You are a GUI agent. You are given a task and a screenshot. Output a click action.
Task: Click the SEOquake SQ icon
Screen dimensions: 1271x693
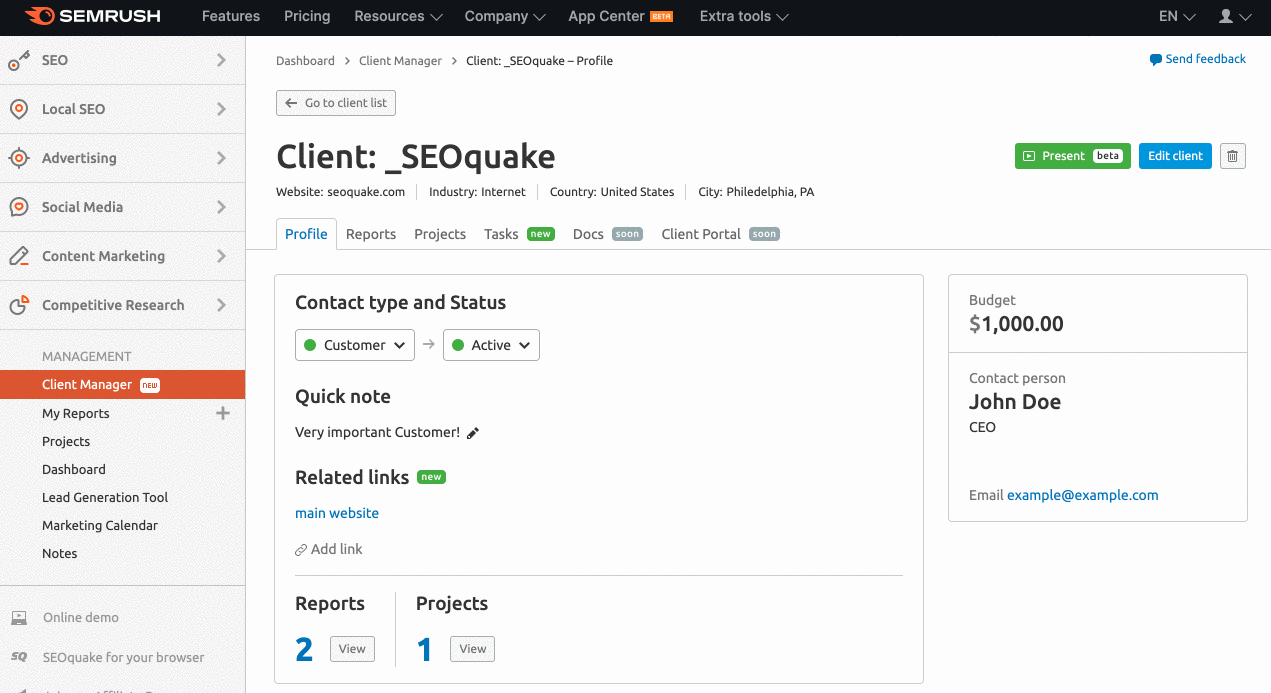tap(19, 657)
